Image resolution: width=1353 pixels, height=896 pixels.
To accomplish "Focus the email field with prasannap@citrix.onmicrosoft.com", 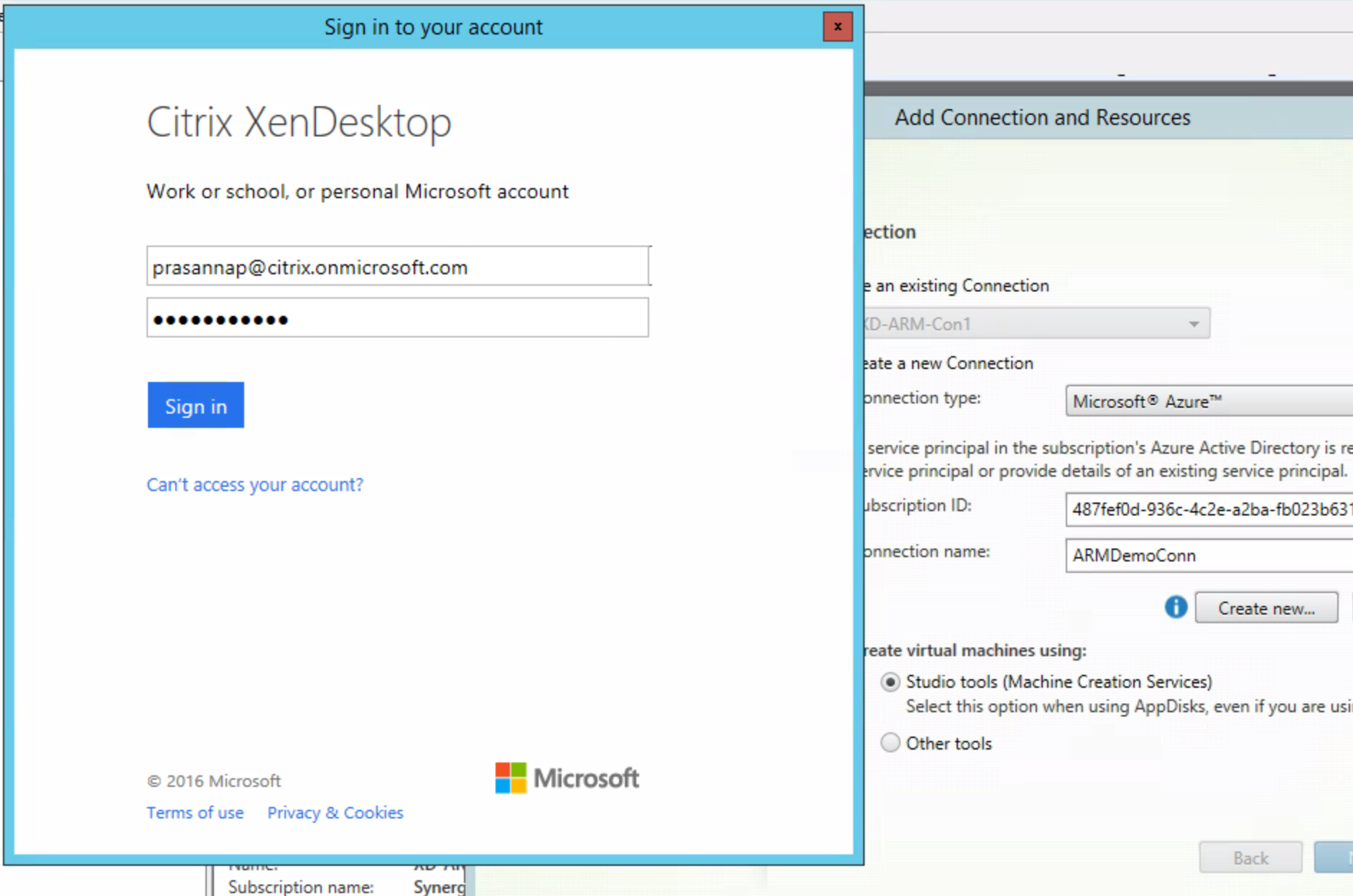I will [x=397, y=267].
